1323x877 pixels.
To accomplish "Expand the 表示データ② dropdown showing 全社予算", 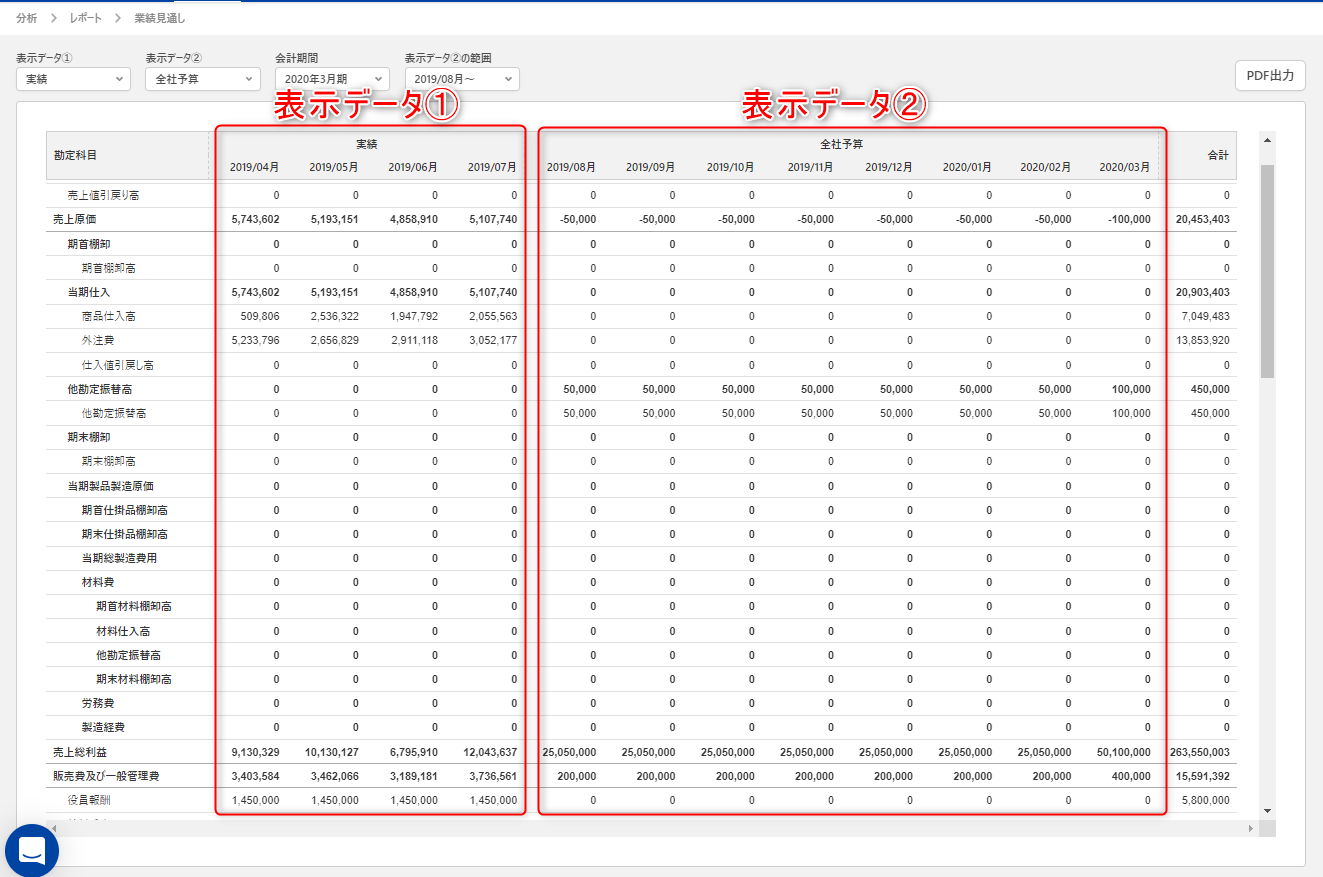I will pos(203,79).
